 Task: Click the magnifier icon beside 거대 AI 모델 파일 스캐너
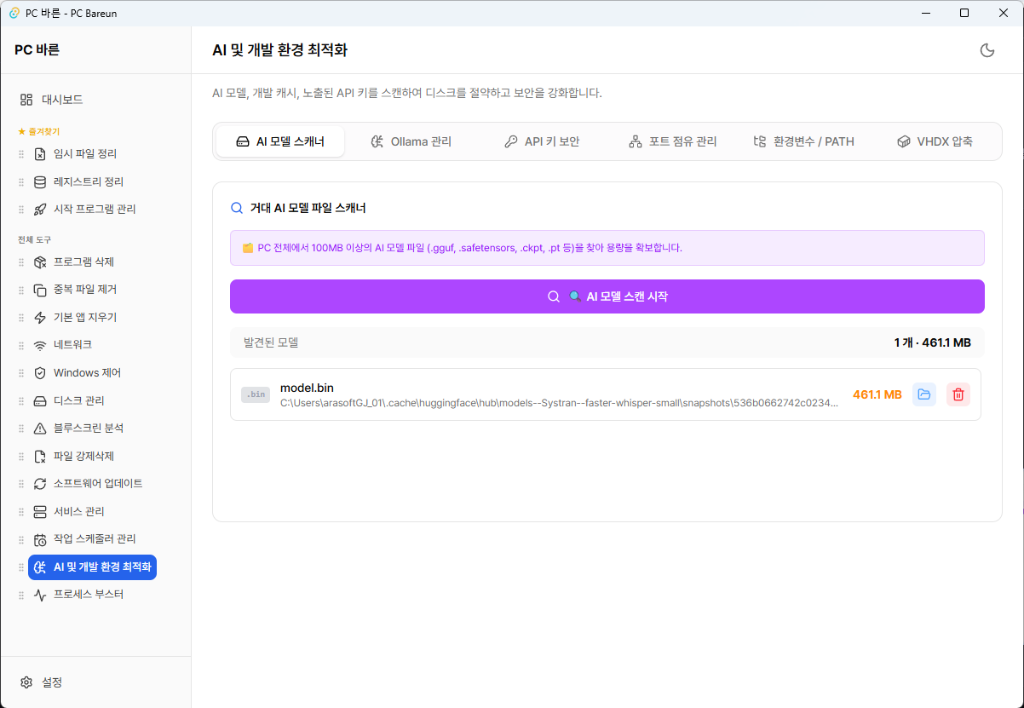coord(236,208)
